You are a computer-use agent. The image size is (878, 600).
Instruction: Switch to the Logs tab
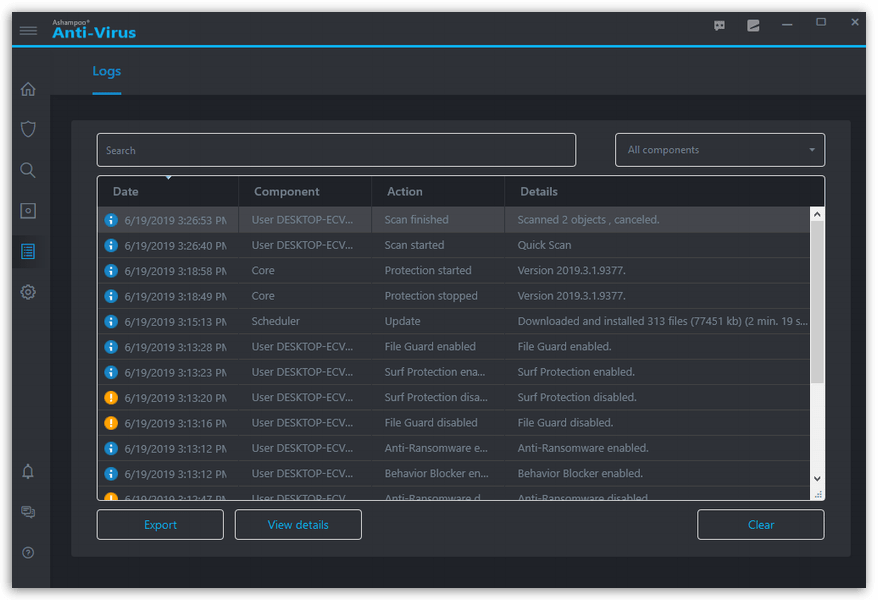[x=106, y=71]
